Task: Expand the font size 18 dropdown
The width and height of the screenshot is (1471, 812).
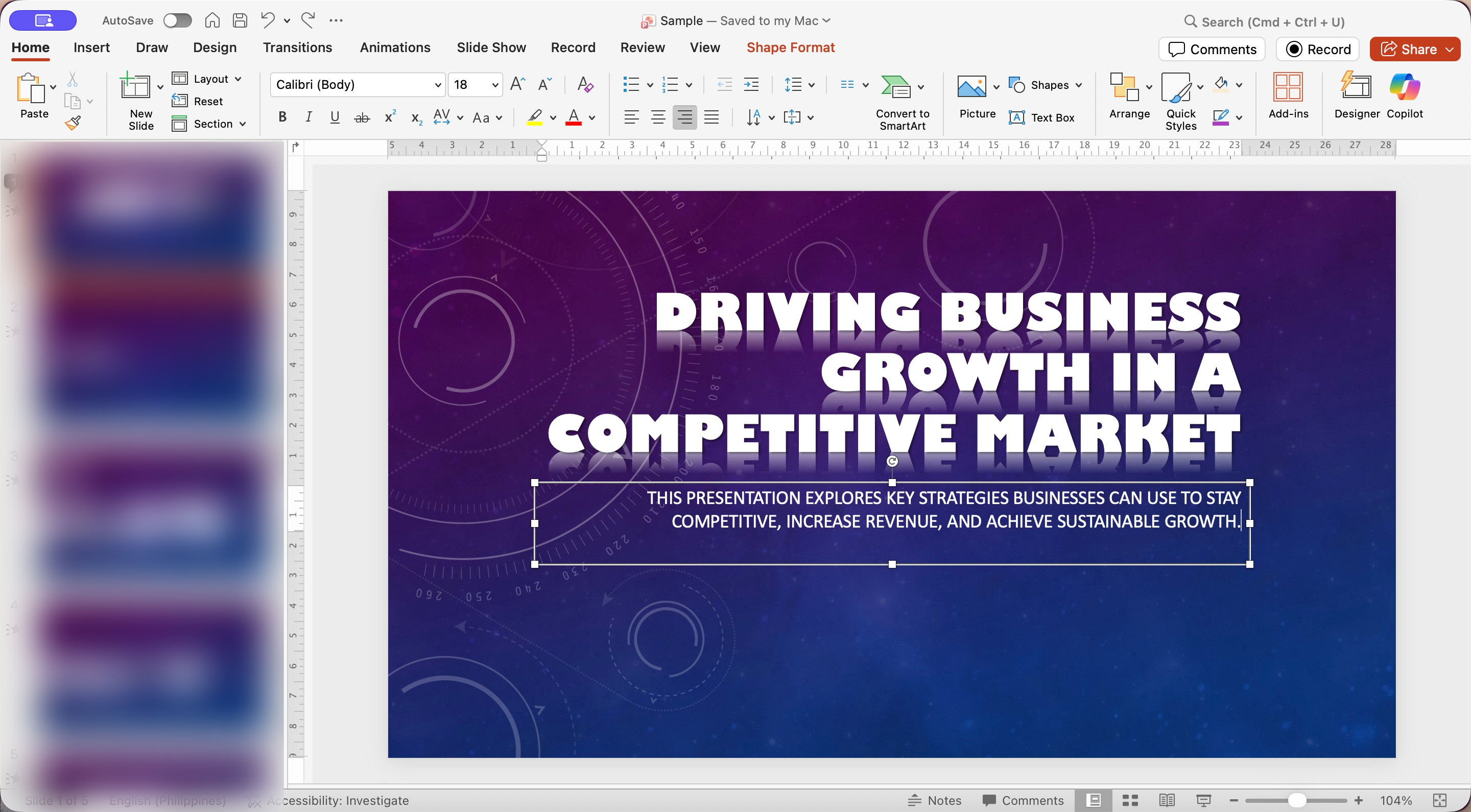Action: click(494, 85)
